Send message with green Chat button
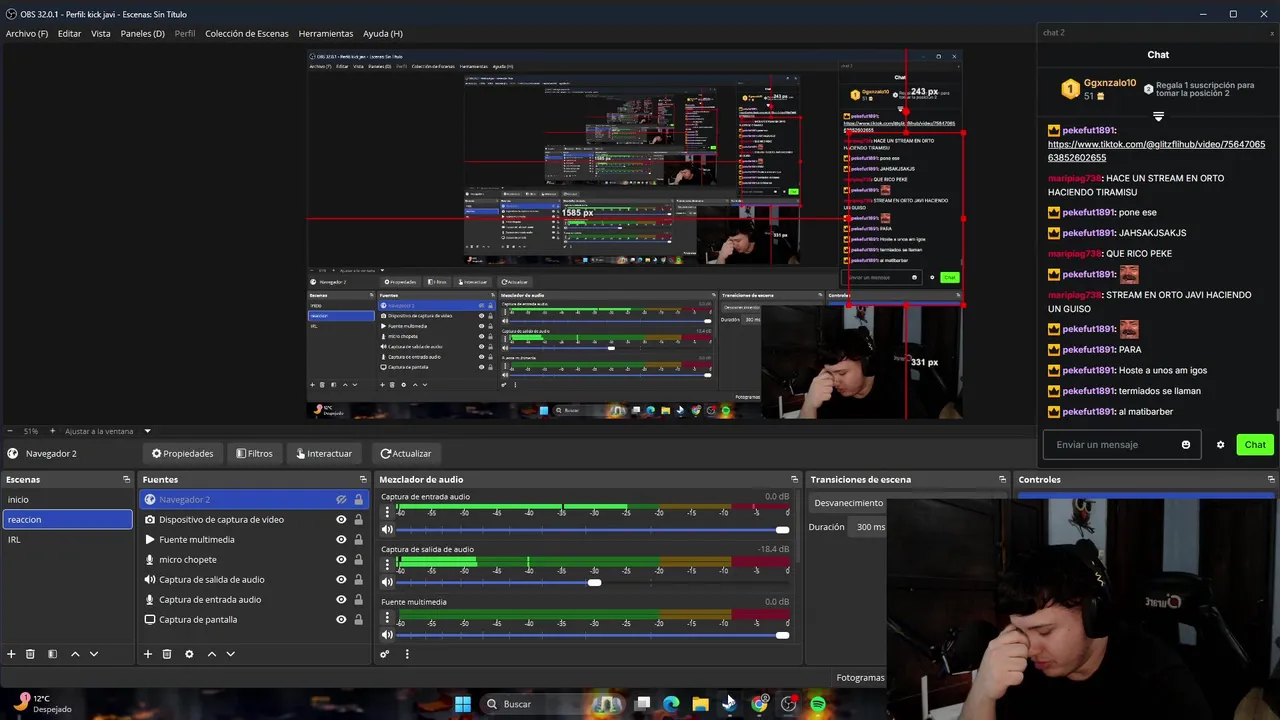 click(1255, 445)
